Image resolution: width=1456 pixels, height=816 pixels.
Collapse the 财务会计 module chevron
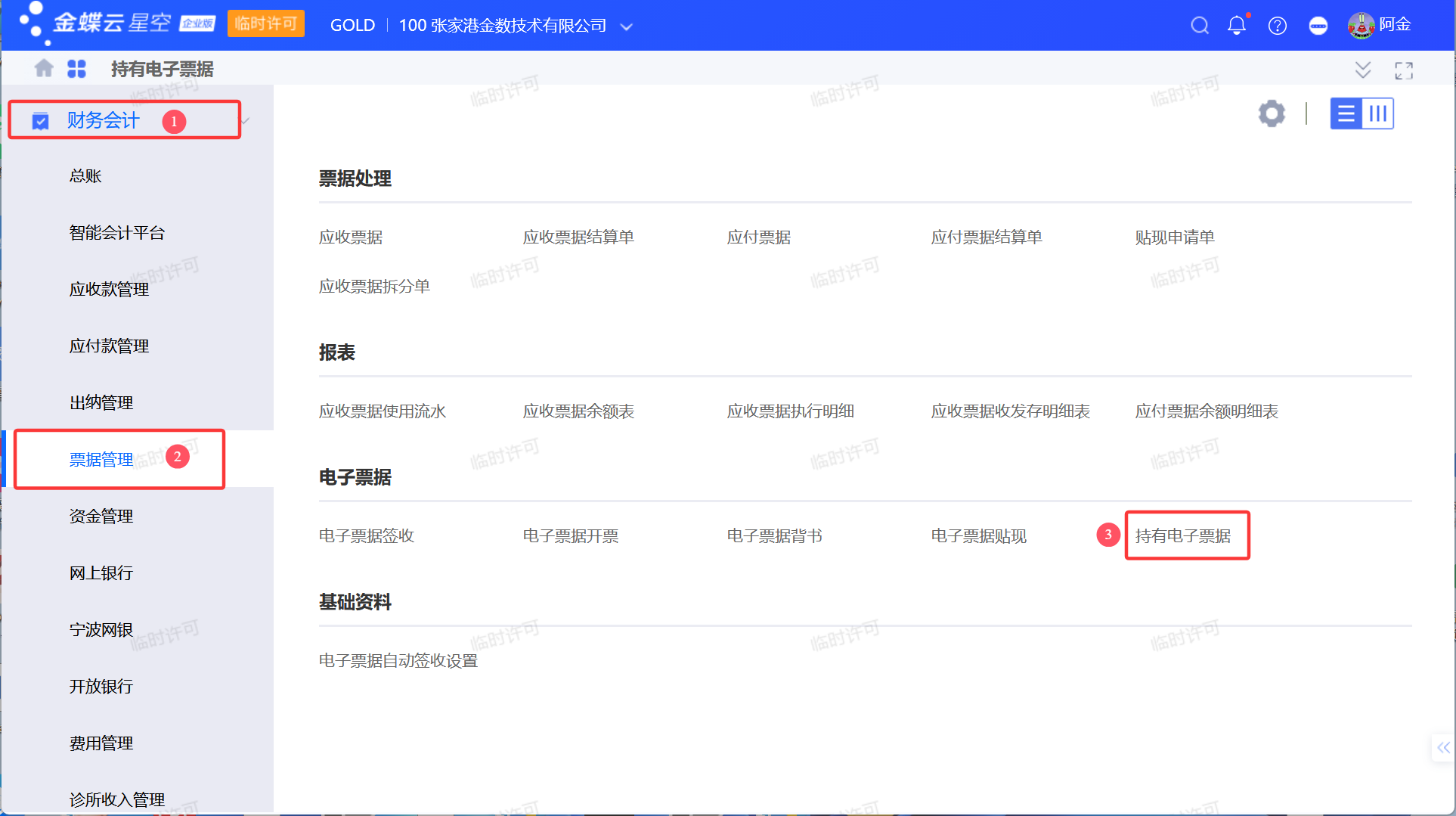(245, 121)
